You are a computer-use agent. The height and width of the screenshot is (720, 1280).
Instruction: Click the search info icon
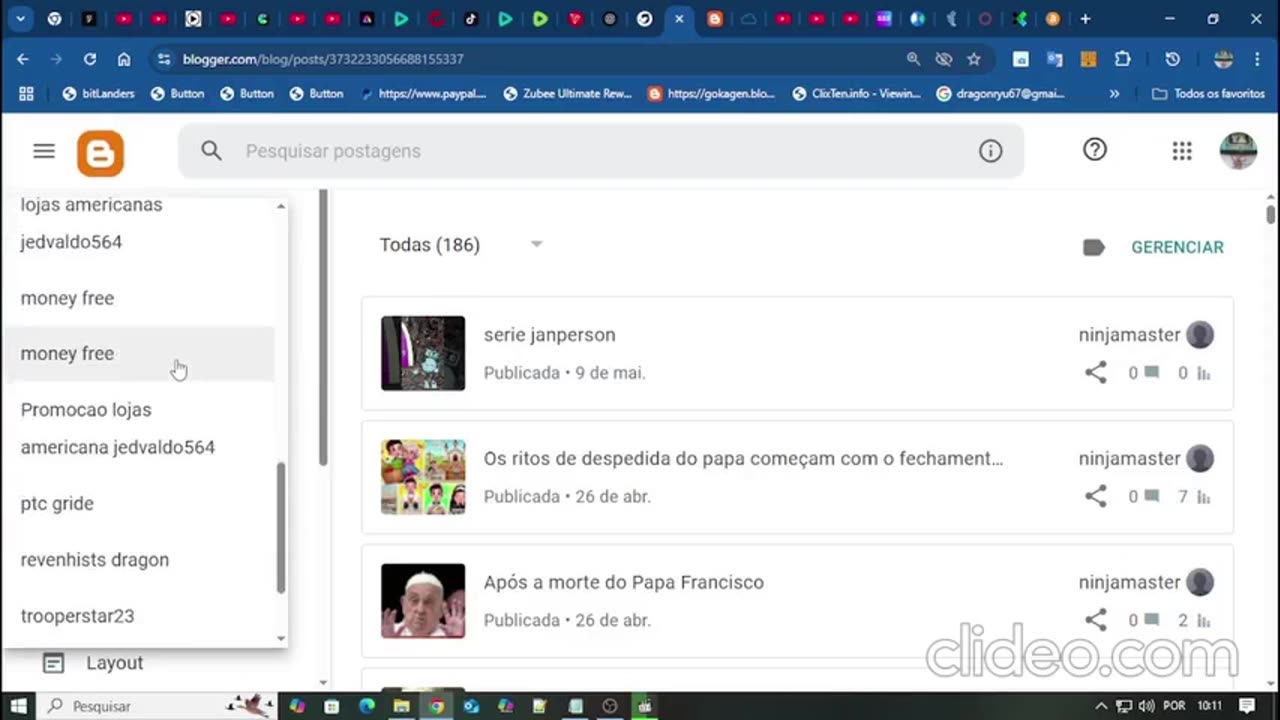point(990,151)
